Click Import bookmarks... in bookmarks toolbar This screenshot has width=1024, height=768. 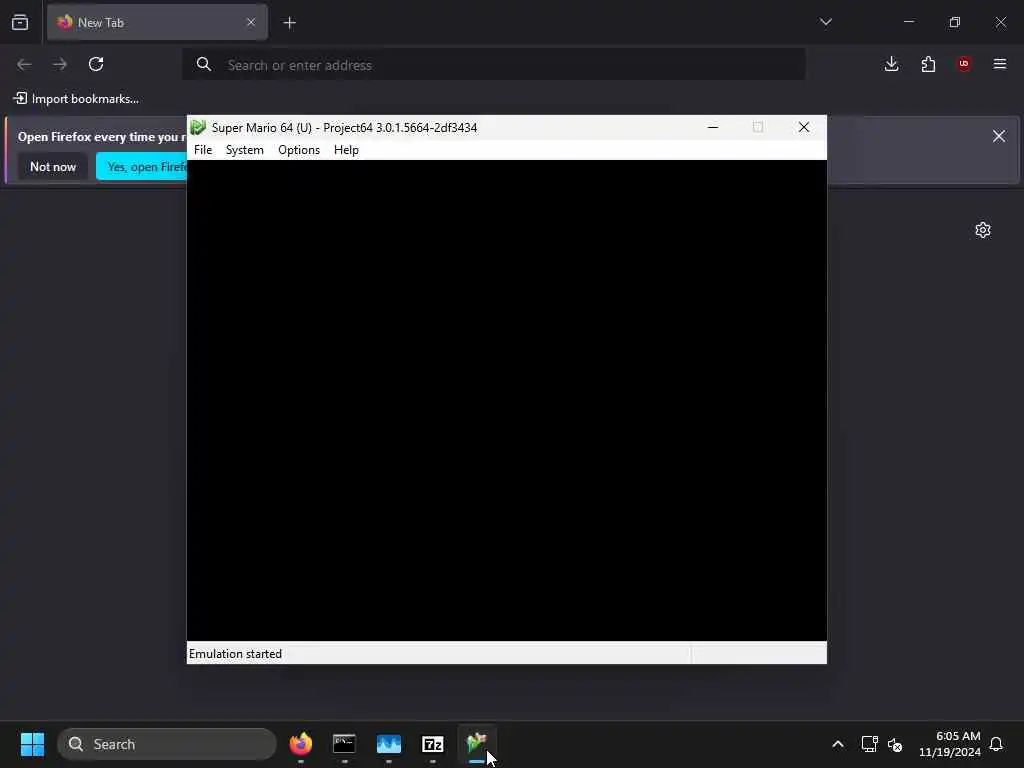pyautogui.click(x=76, y=99)
